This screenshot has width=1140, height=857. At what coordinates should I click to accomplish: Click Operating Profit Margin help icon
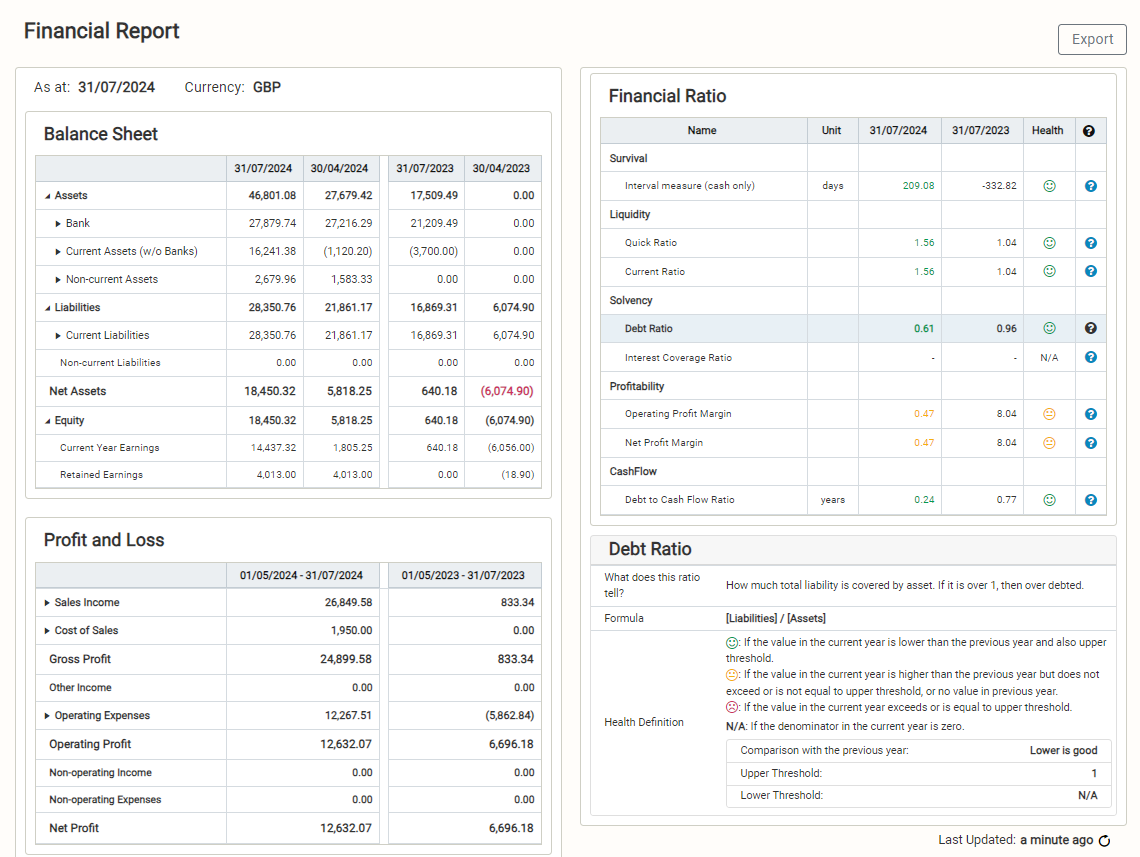[x=1091, y=414]
